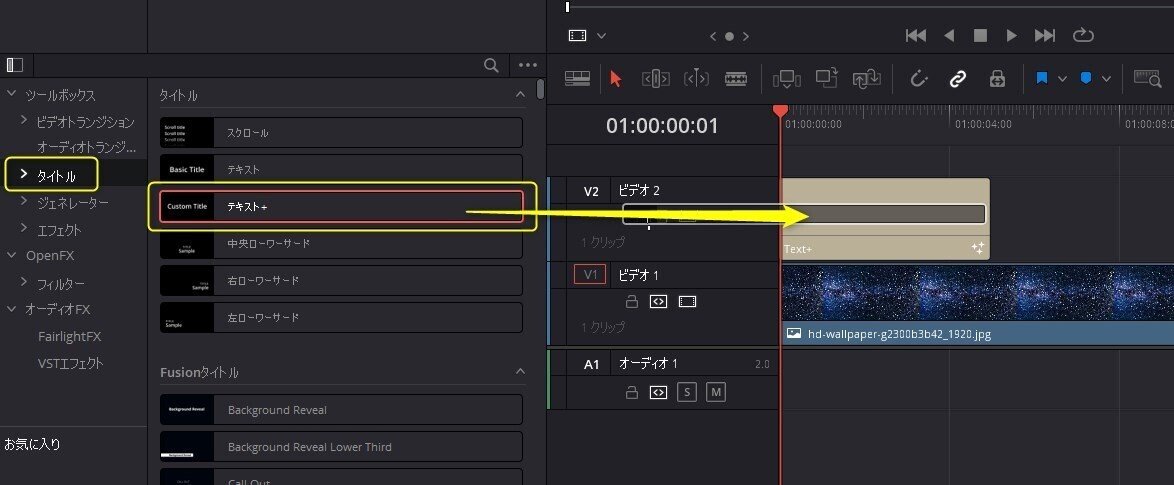Viewport: 1174px width, 485px height.
Task: Solo the オーディオ 1 track
Action: [687, 391]
